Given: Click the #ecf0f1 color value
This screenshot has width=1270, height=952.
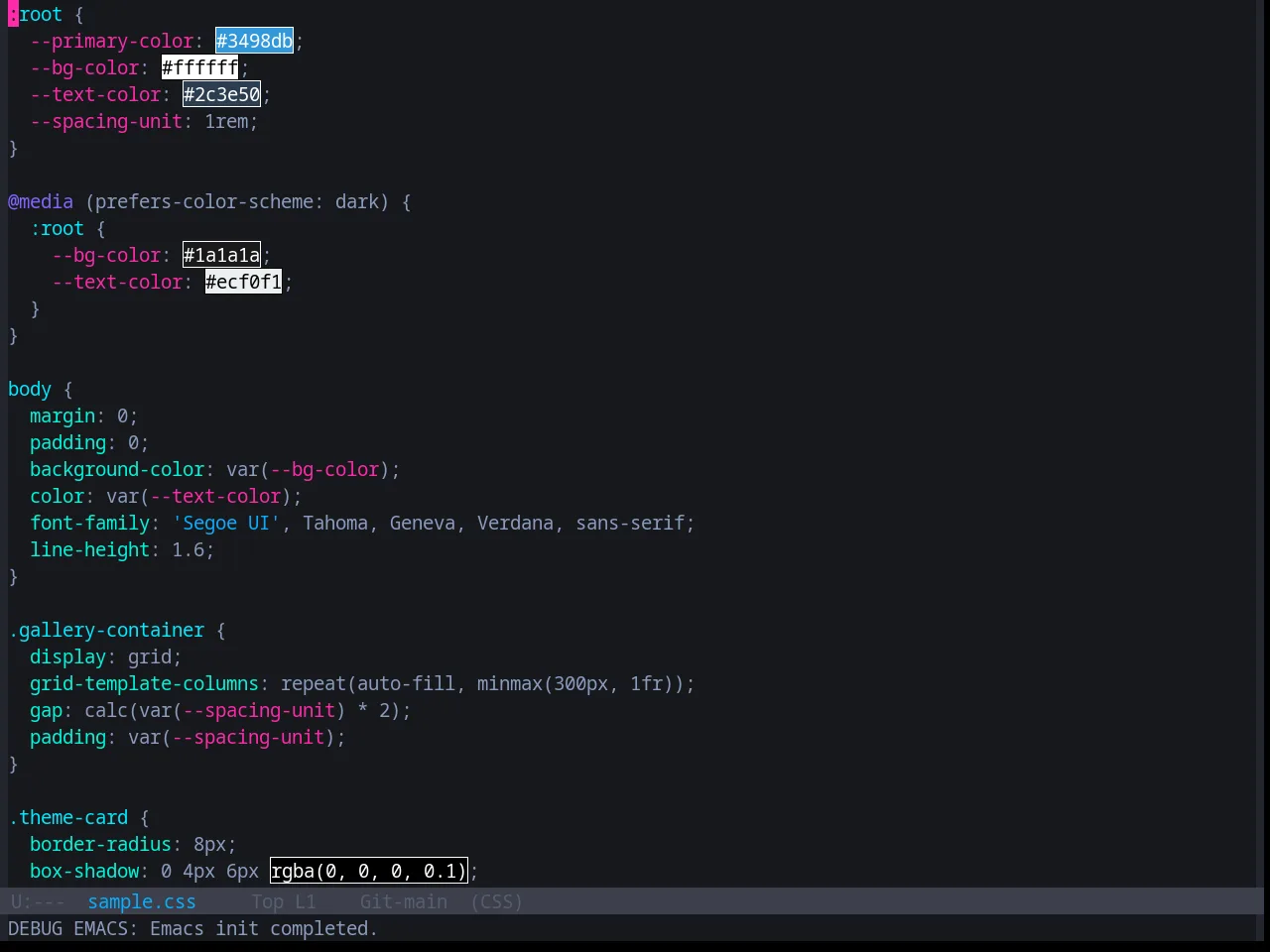Looking at the screenshot, I should click(x=243, y=282).
